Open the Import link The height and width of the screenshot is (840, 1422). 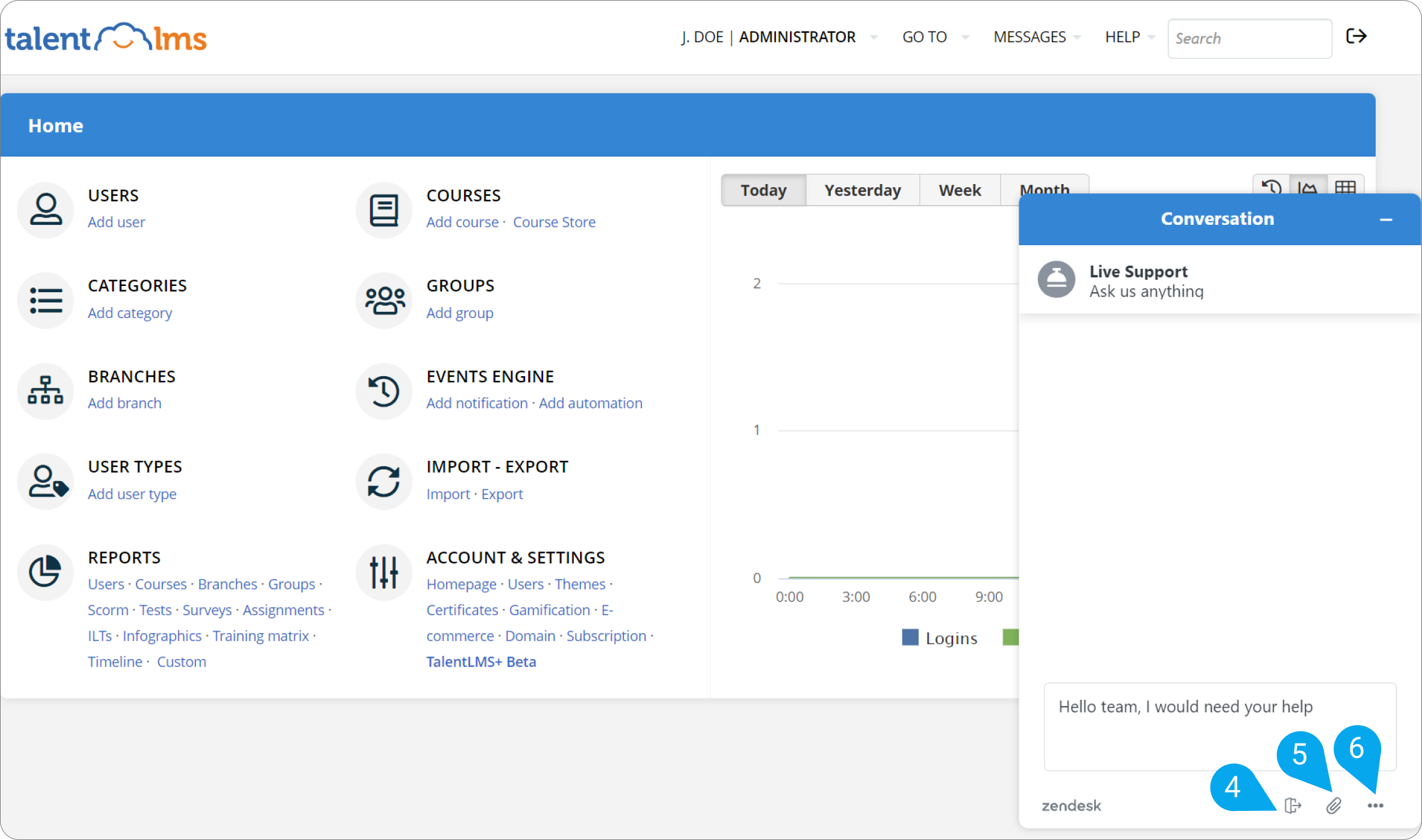click(448, 494)
